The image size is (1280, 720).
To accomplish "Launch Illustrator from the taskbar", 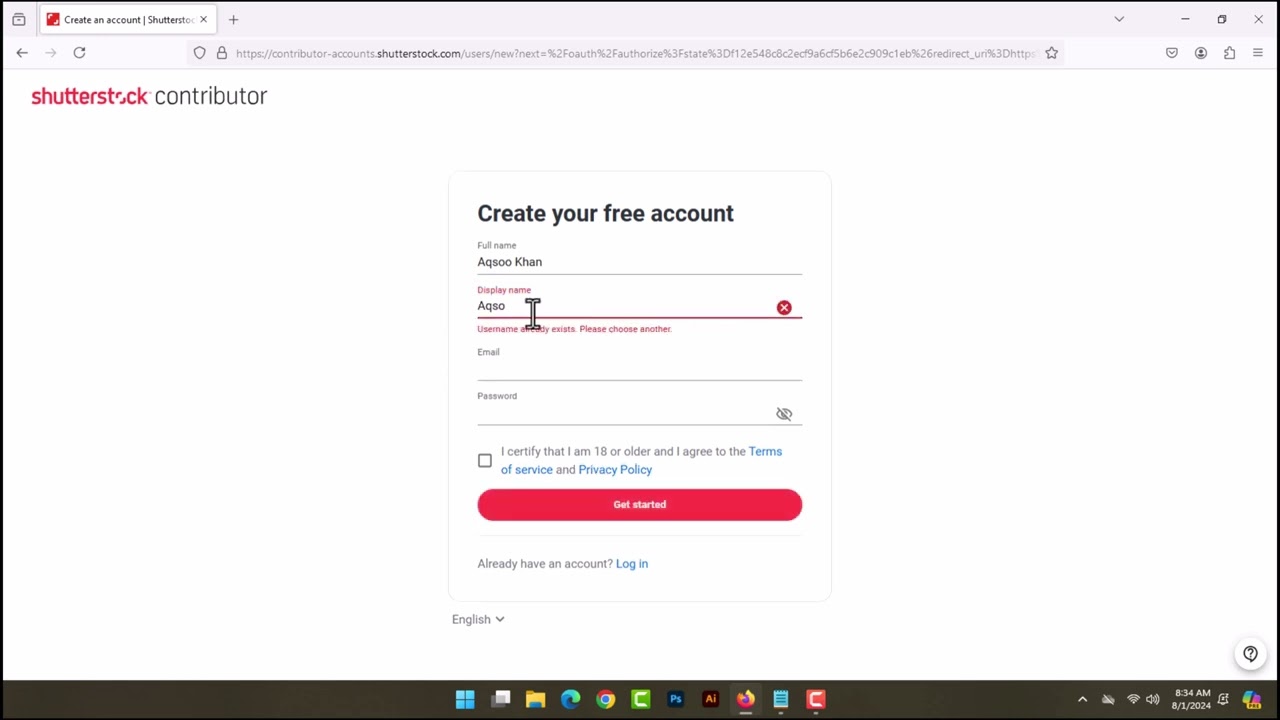I will [x=710, y=699].
